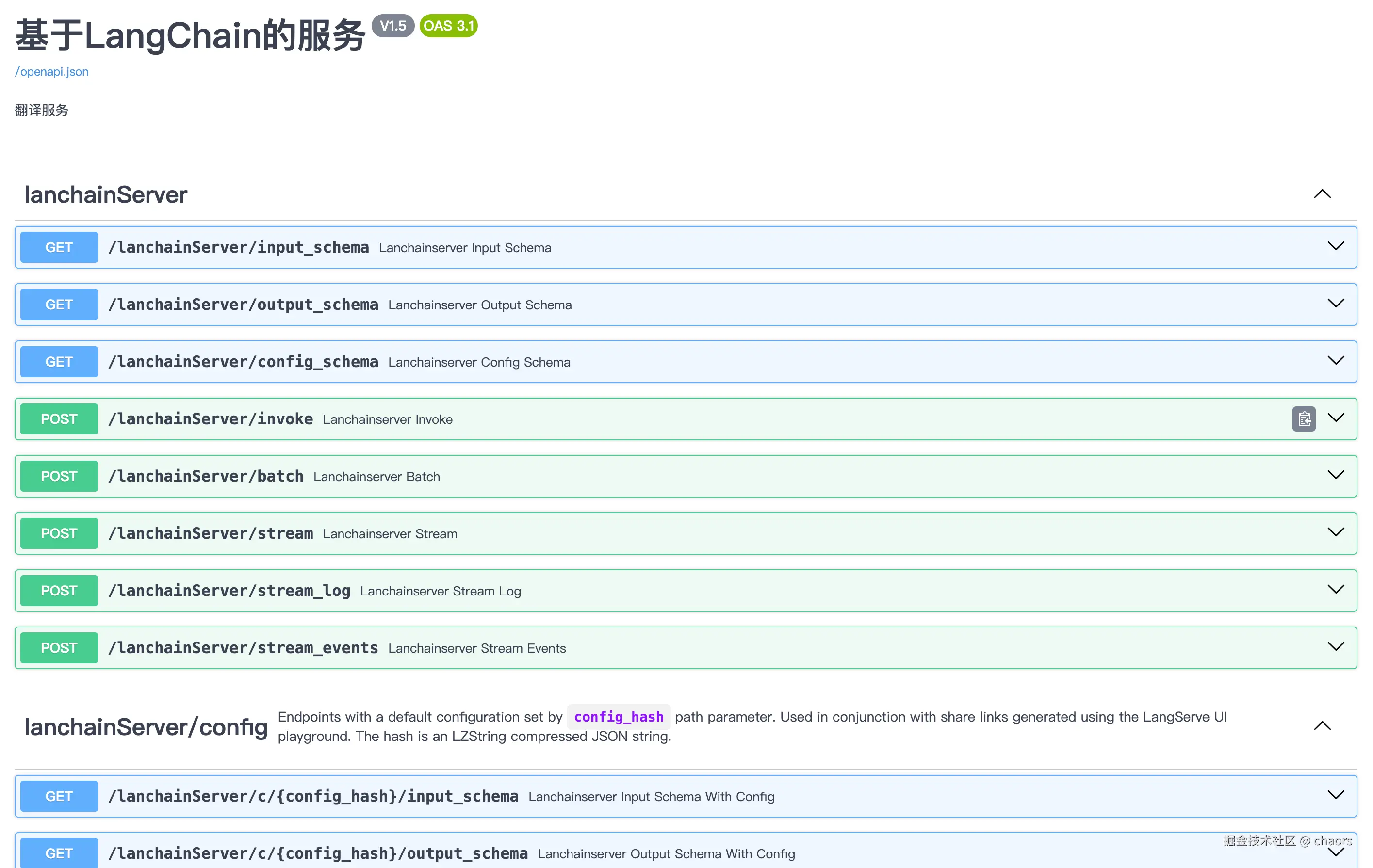Screen dimensions: 1373x868
Task: Collapse the lanchainServer section
Action: coord(1322,194)
